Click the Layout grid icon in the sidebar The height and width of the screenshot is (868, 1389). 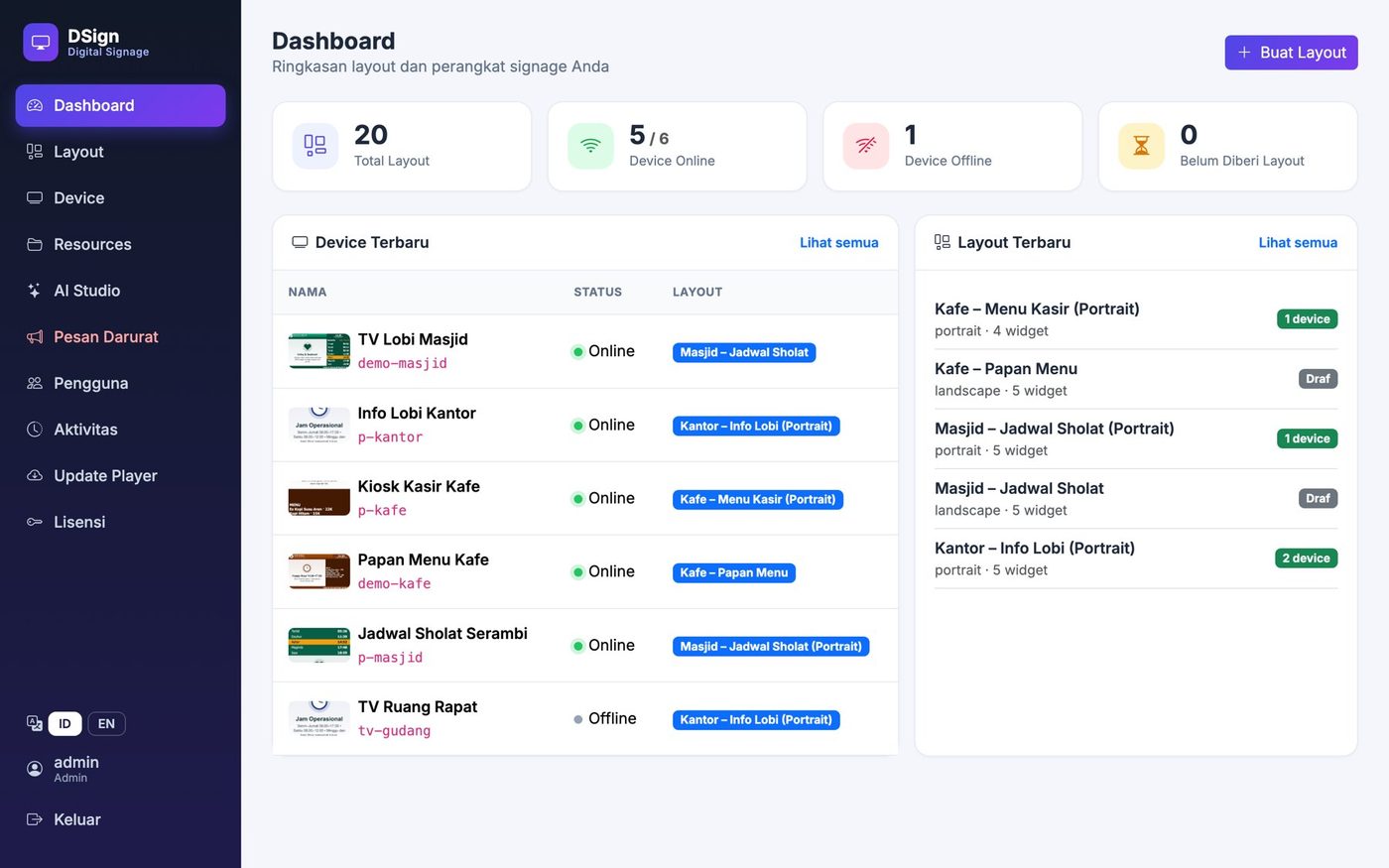click(35, 152)
